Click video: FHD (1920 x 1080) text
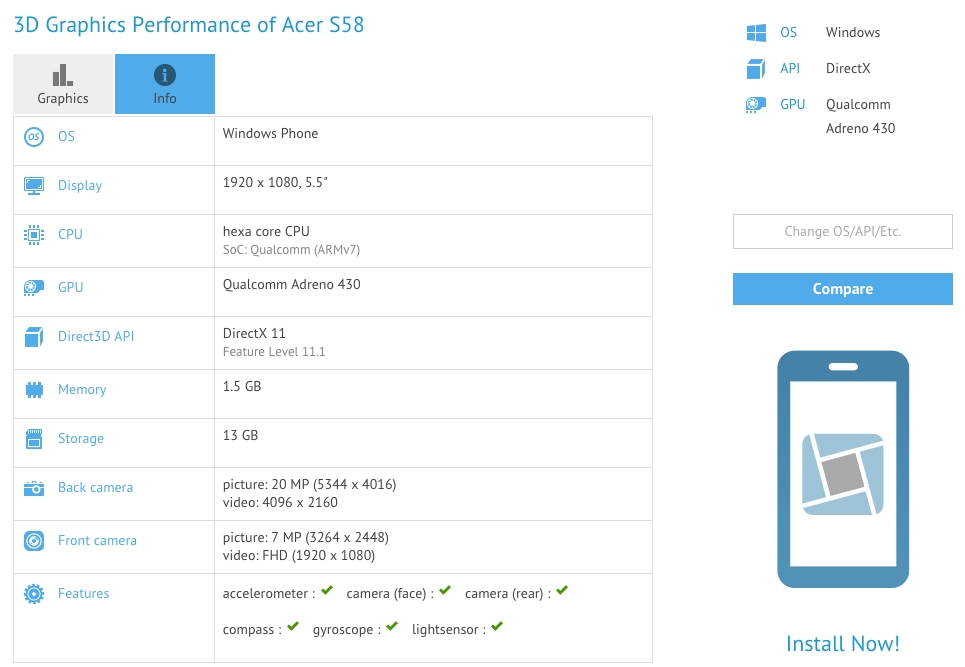 [x=299, y=556]
